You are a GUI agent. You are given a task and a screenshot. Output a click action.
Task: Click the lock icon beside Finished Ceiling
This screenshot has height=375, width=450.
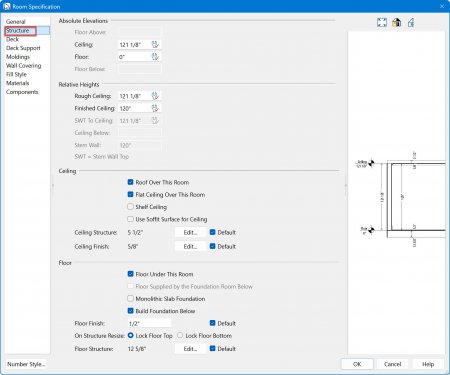click(155, 108)
